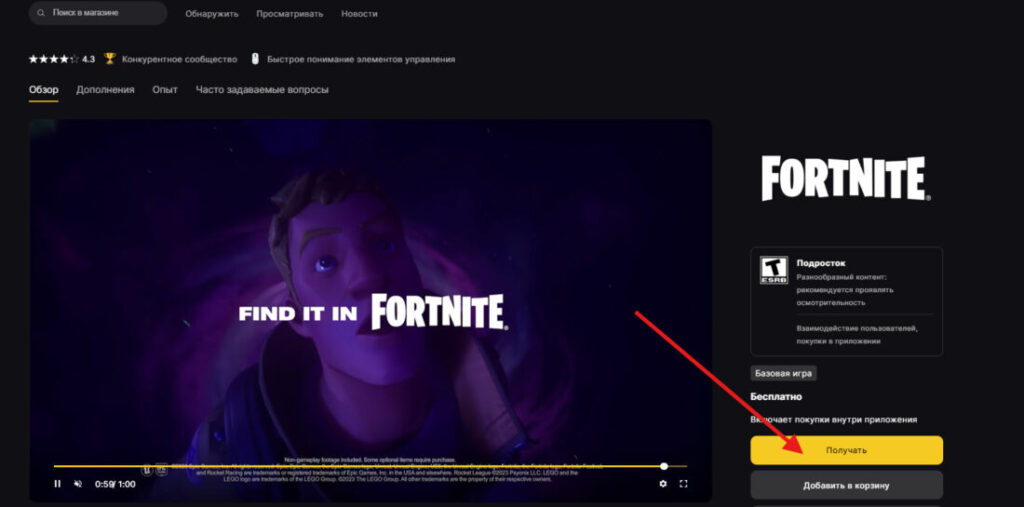Unmute the trailer using the speaker icon
This screenshot has width=1024, height=507.
pyautogui.click(x=78, y=484)
